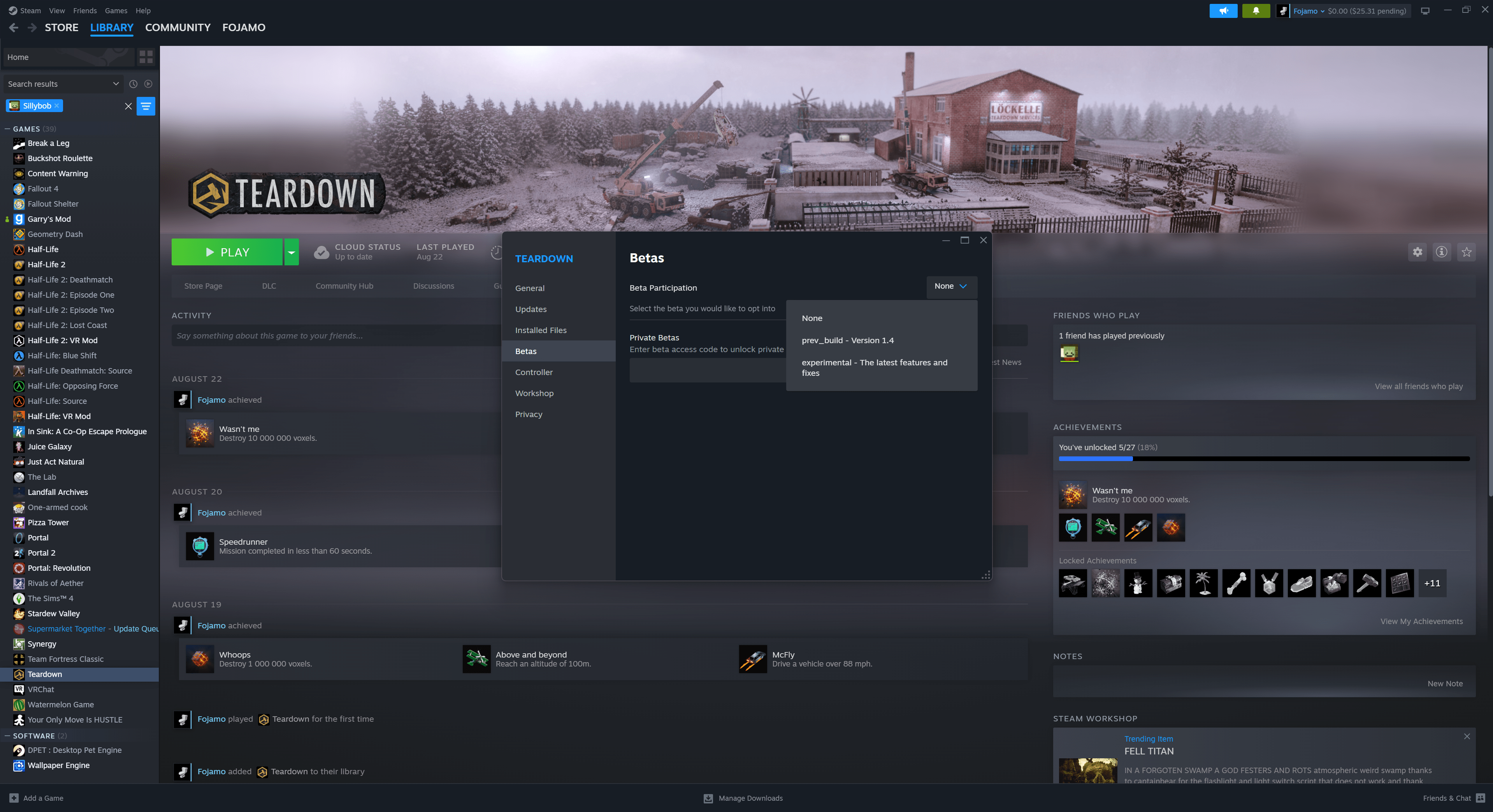Sort library by recent activity clock icon
This screenshot has width=1493, height=812.
(133, 84)
